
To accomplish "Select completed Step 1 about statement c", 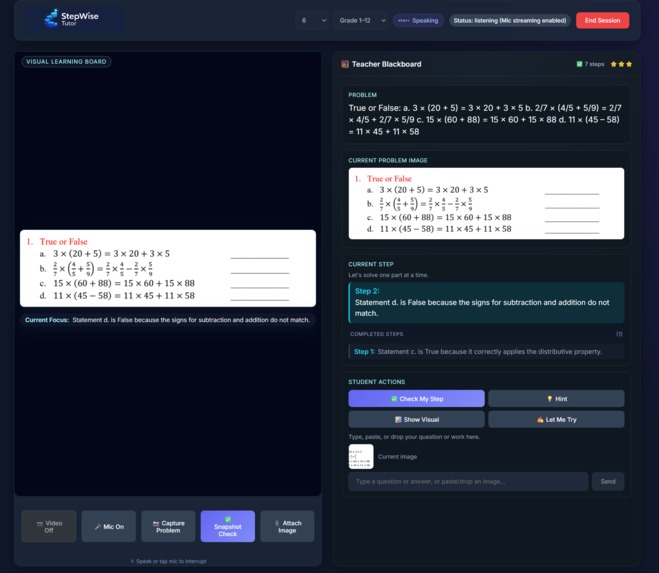I will (486, 351).
